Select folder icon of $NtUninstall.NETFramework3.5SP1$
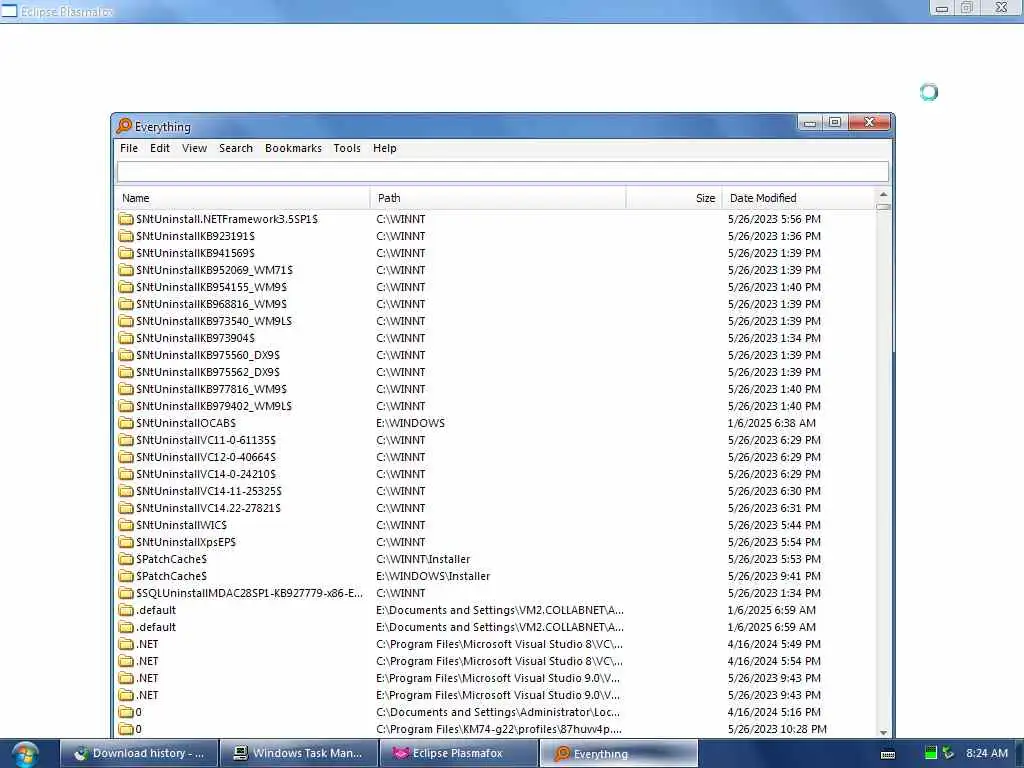Screen dimensions: 1024x768 point(126,219)
